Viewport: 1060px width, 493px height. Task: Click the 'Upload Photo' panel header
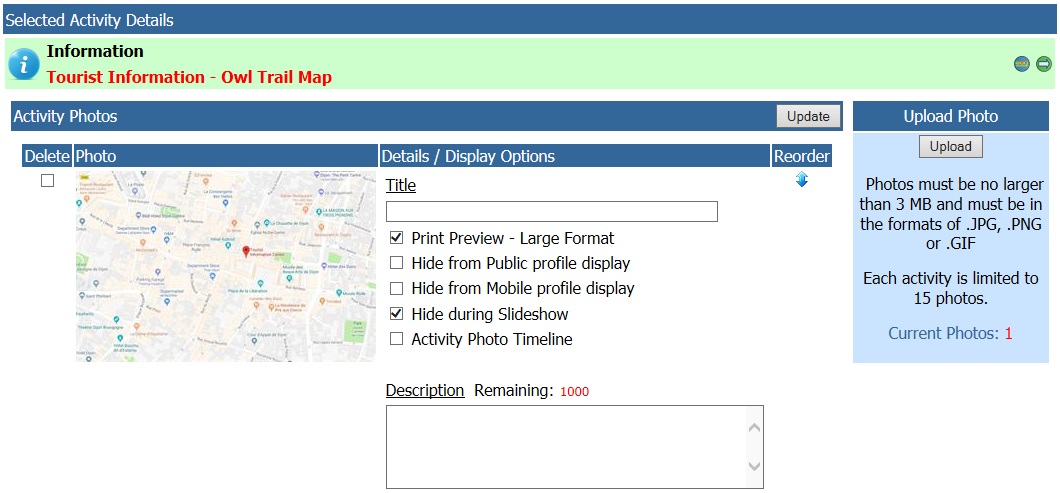point(950,116)
